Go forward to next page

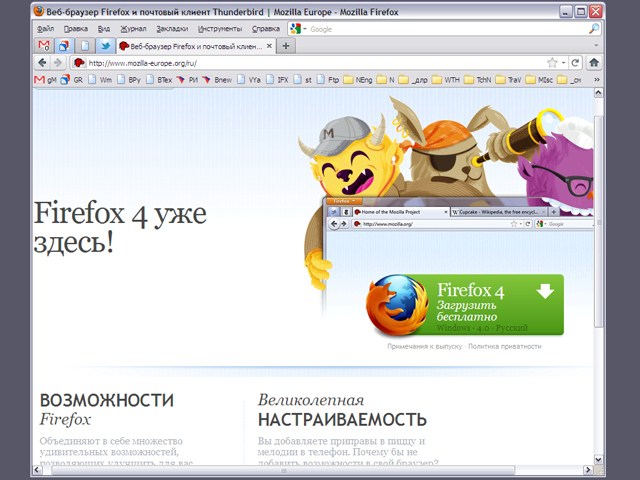[x=58, y=63]
